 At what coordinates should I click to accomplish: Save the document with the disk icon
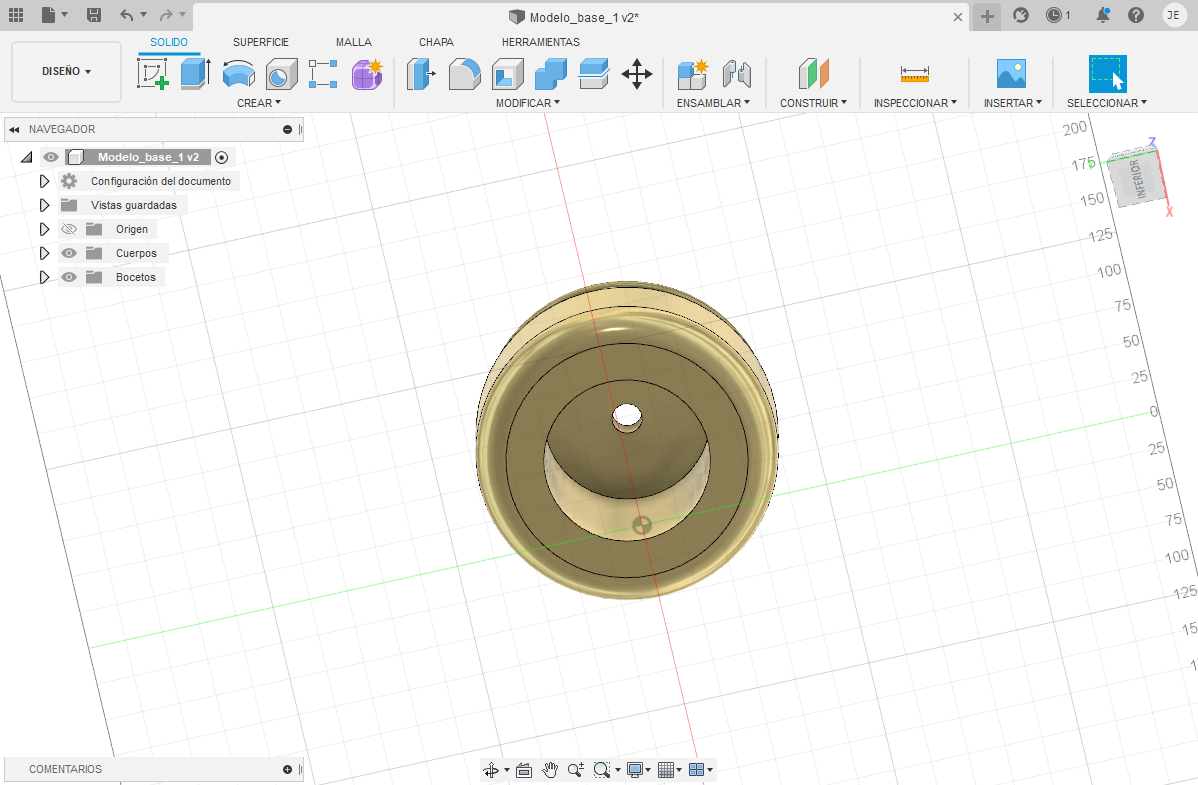(93, 15)
